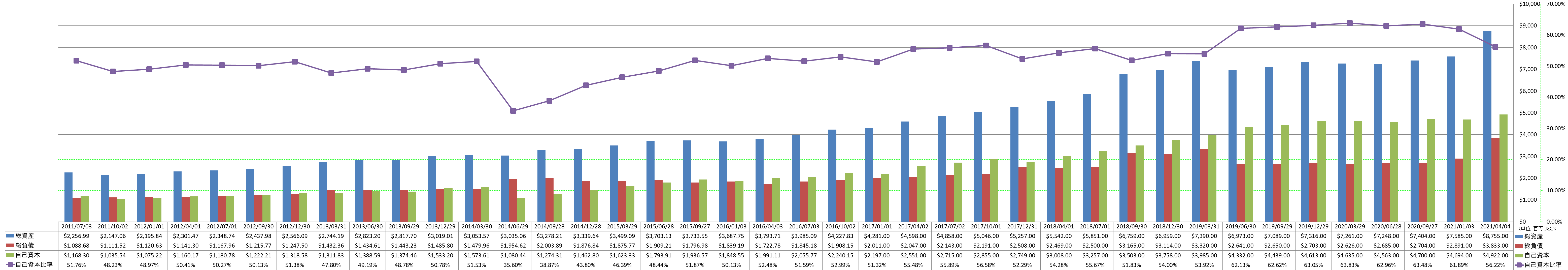Click the 自己資本比率 legend entry beside 56.22%
1568x270 pixels.
pyautogui.click(x=1539, y=265)
